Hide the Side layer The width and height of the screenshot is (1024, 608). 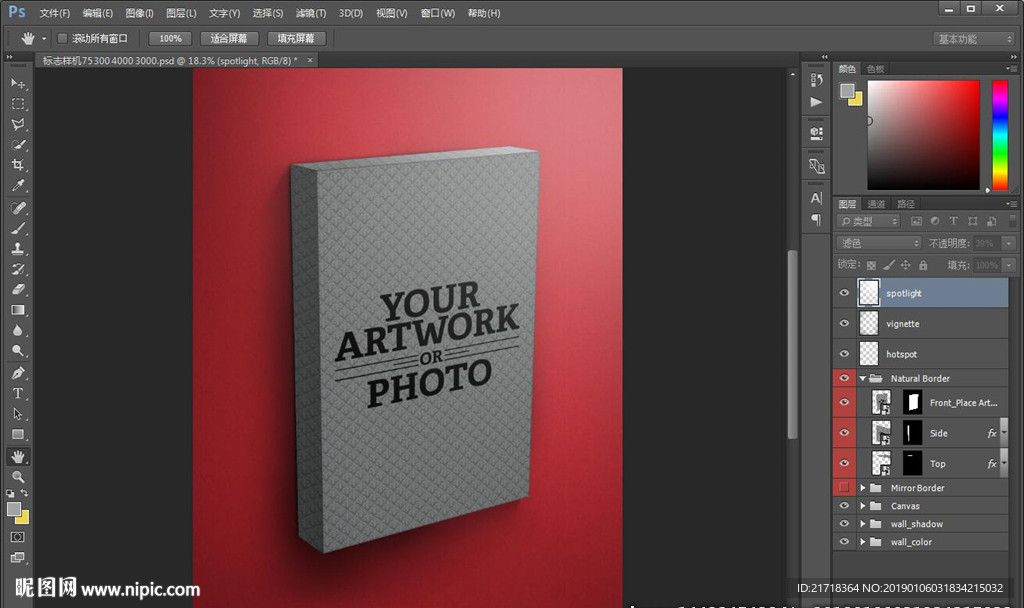tap(844, 432)
